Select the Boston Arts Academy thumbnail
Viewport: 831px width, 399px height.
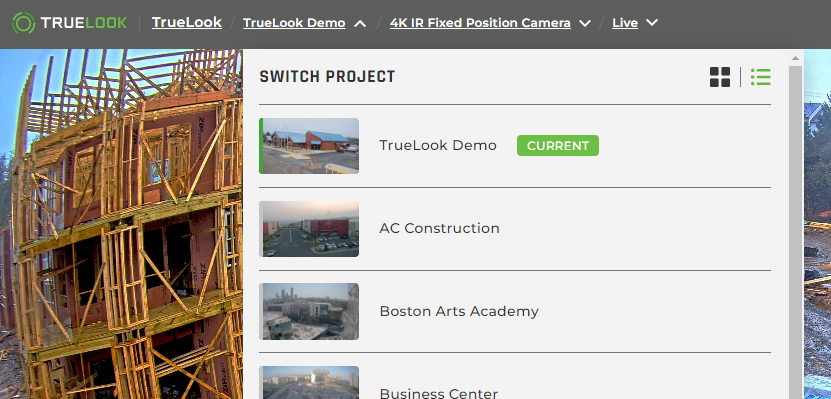[x=309, y=311]
